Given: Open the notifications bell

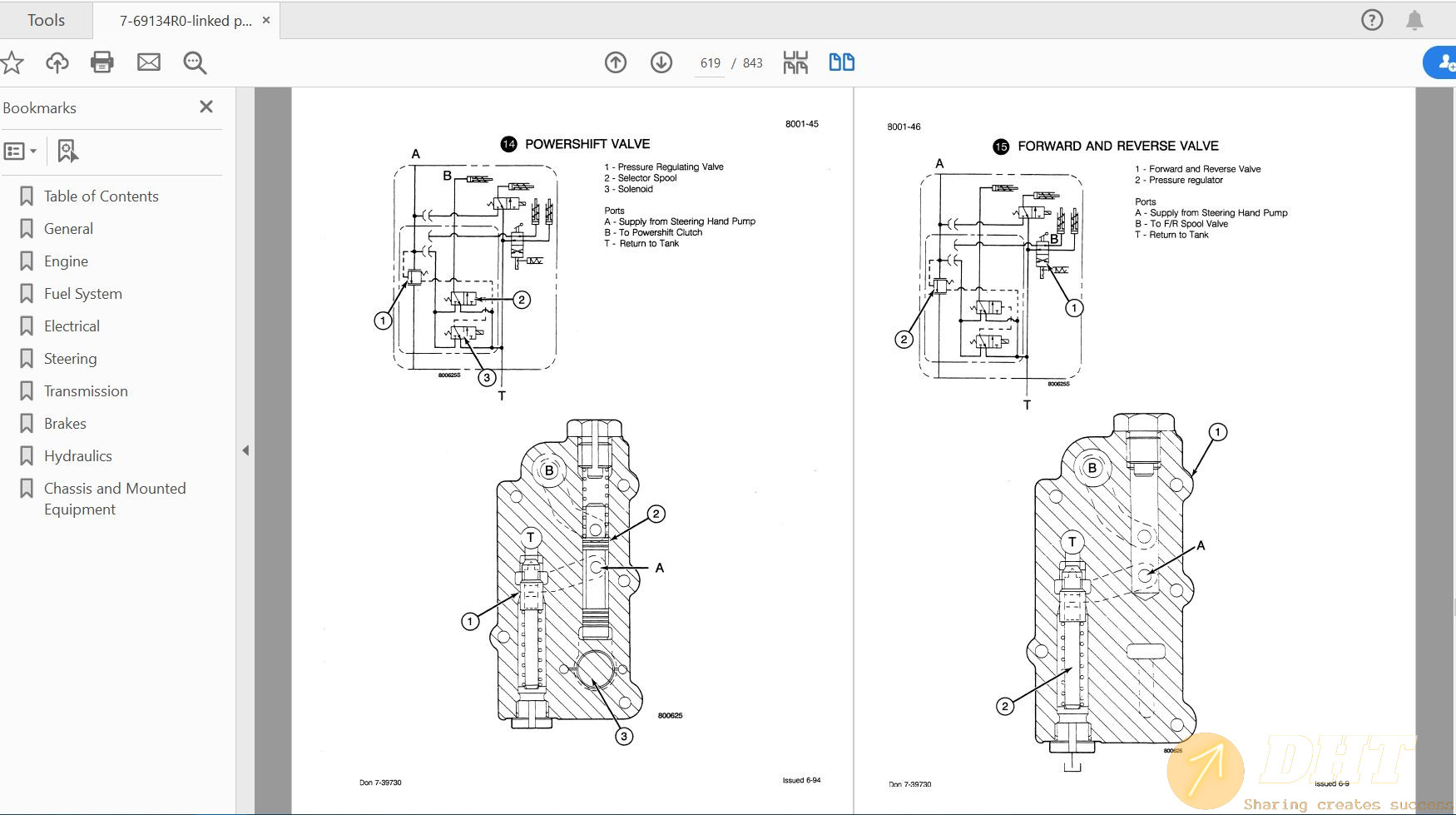Looking at the screenshot, I should click(x=1414, y=20).
